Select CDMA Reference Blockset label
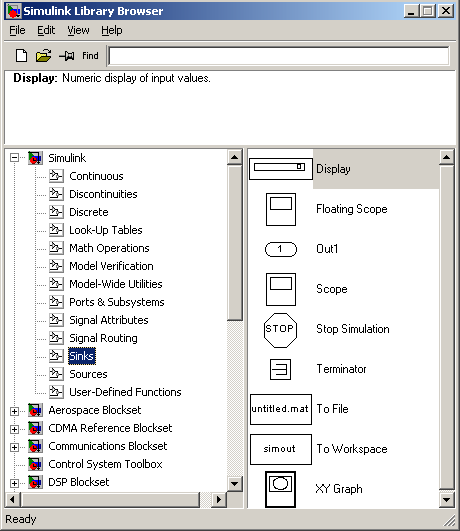 110,428
